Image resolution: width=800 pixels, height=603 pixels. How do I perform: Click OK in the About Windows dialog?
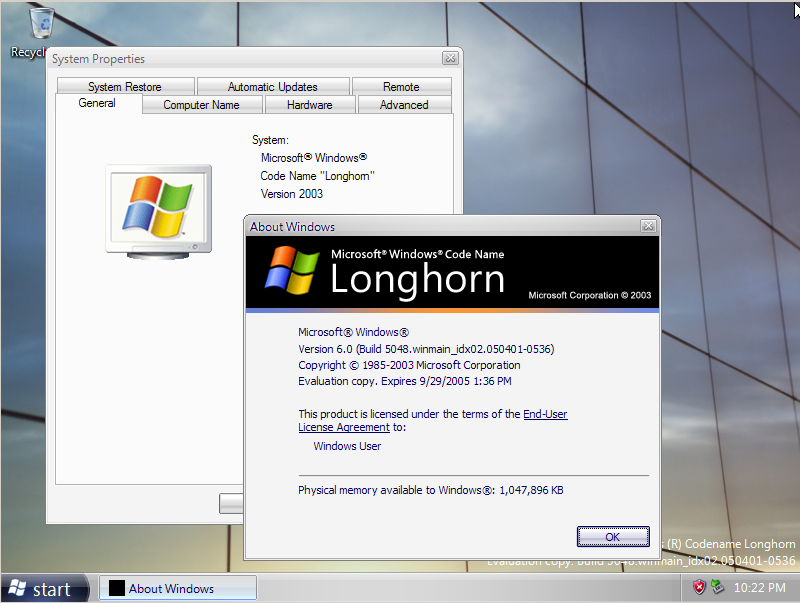(x=612, y=536)
